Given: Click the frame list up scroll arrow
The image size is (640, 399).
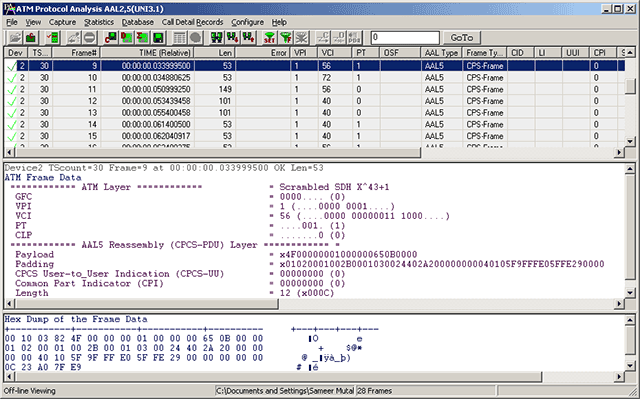Looking at the screenshot, I should tap(630, 53).
